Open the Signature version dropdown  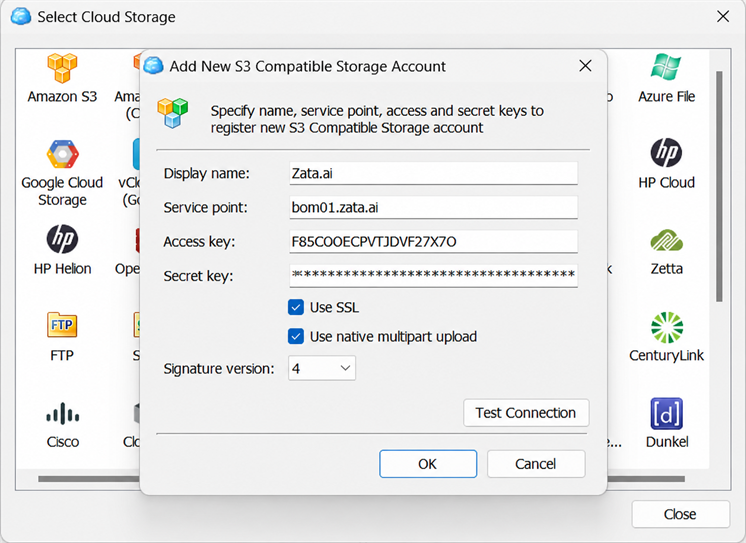(322, 368)
